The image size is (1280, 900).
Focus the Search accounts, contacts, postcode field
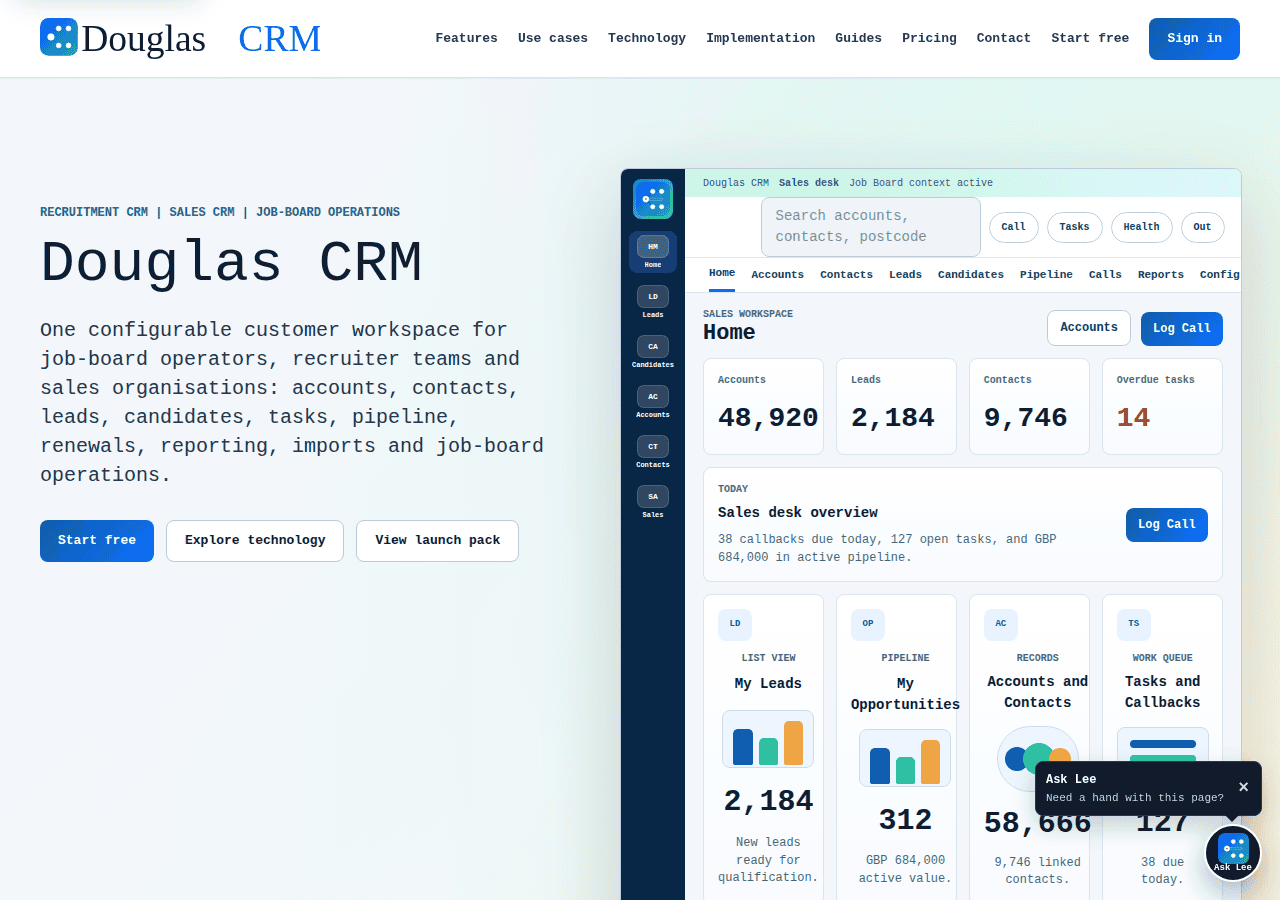(x=871, y=227)
